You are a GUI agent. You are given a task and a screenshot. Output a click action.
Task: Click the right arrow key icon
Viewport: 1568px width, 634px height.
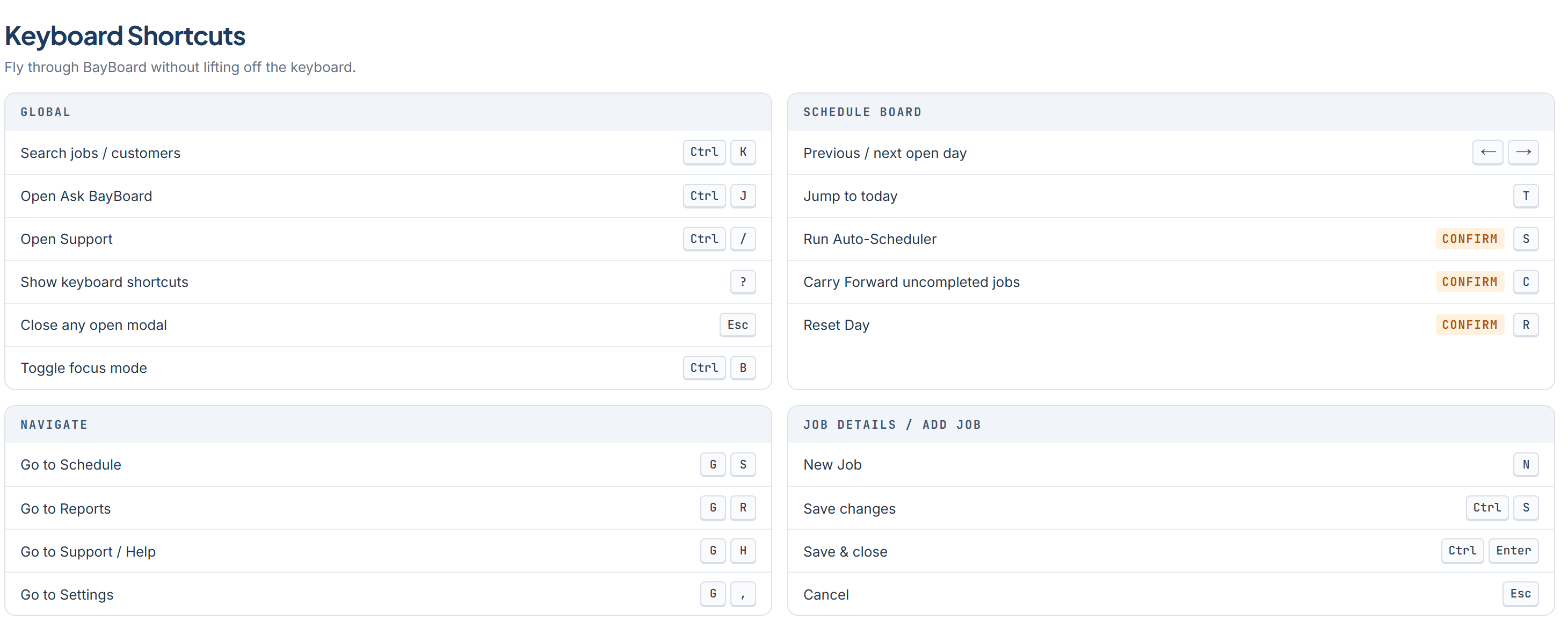coord(1523,152)
